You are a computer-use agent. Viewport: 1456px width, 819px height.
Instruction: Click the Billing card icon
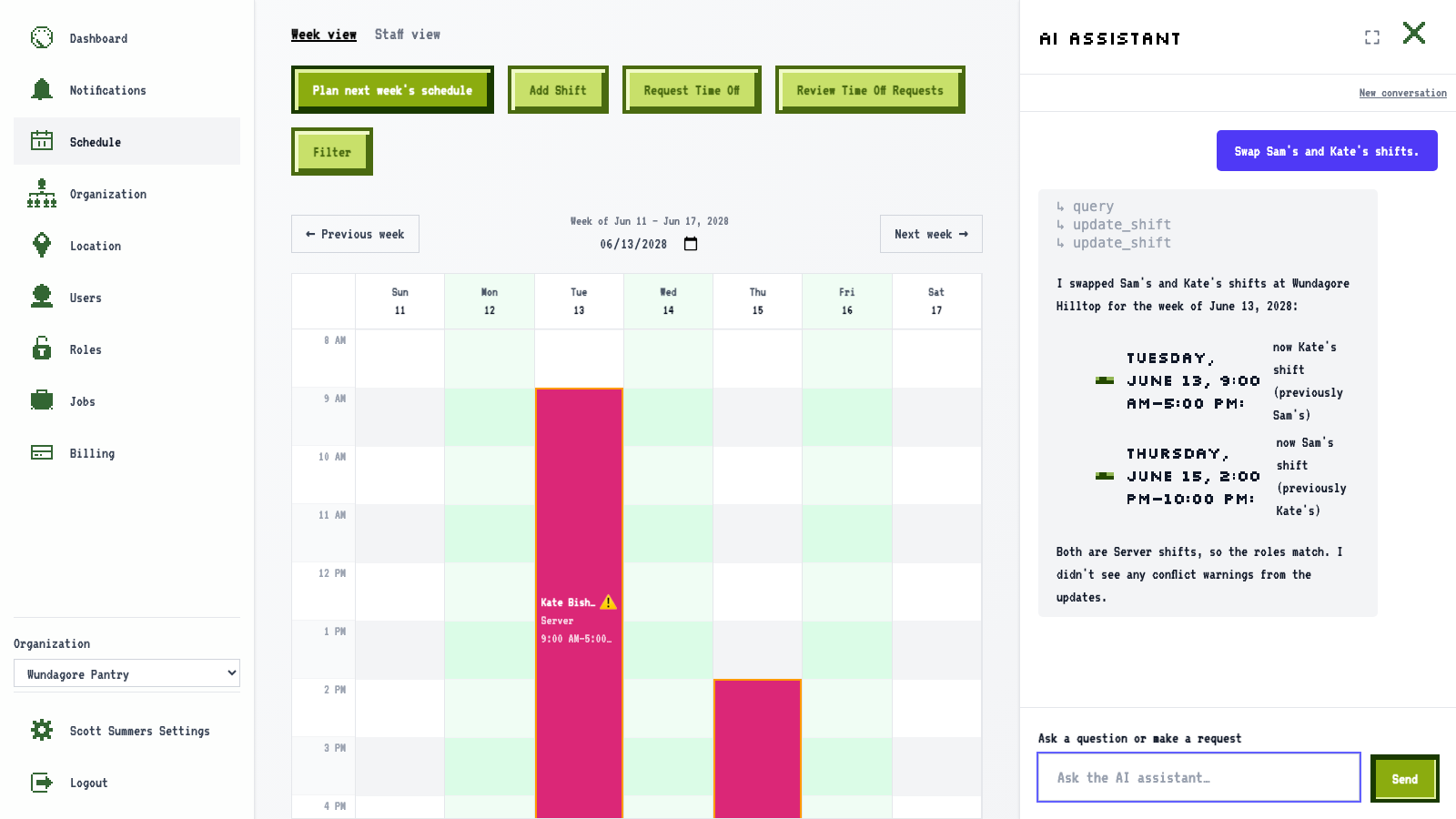42,452
